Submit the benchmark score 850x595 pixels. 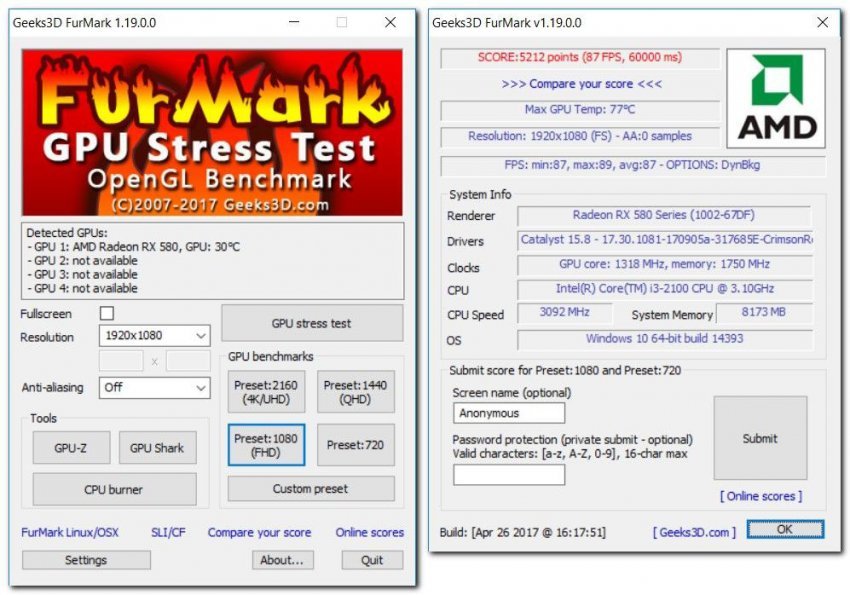click(760, 438)
